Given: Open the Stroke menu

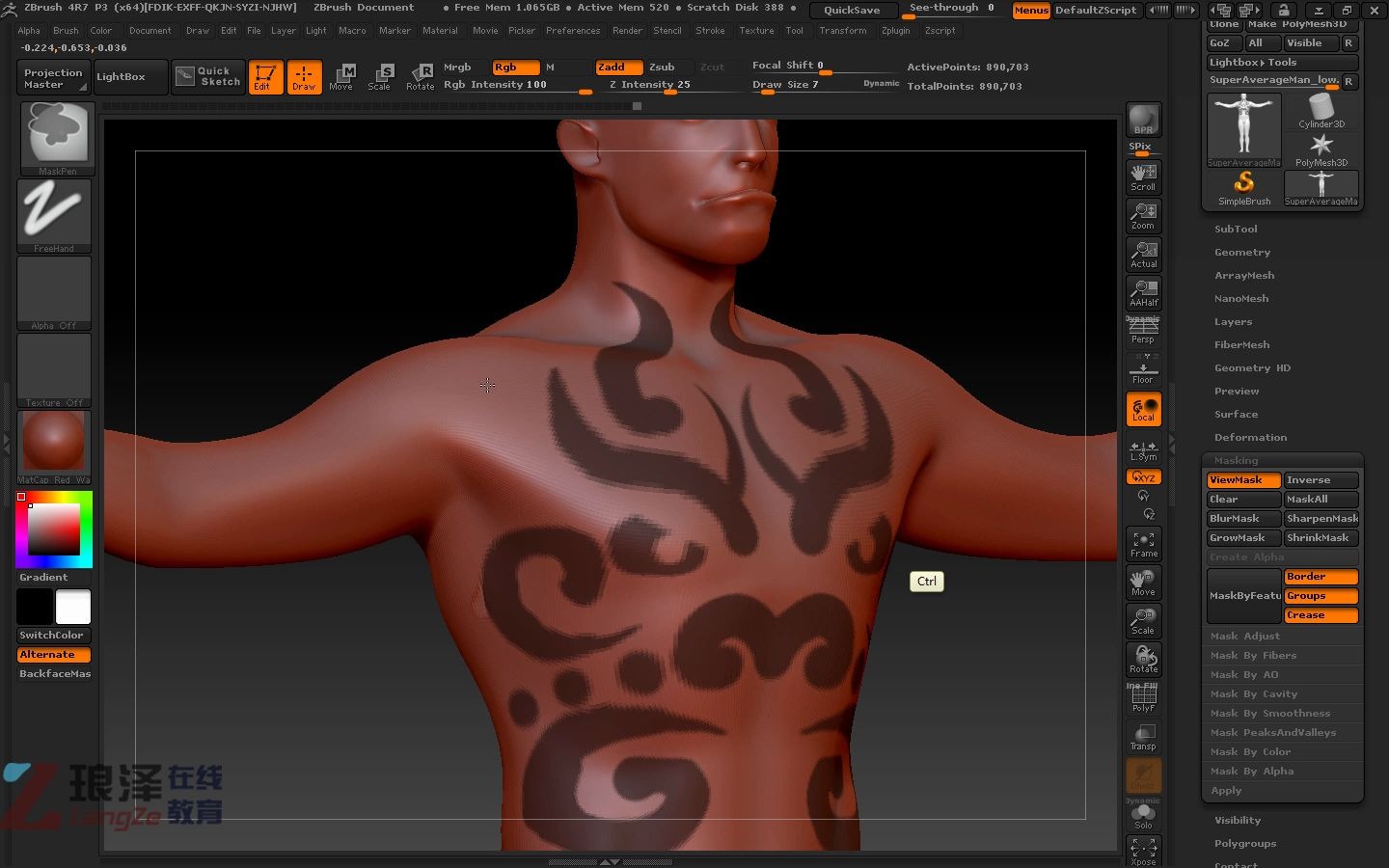Looking at the screenshot, I should pos(710,31).
